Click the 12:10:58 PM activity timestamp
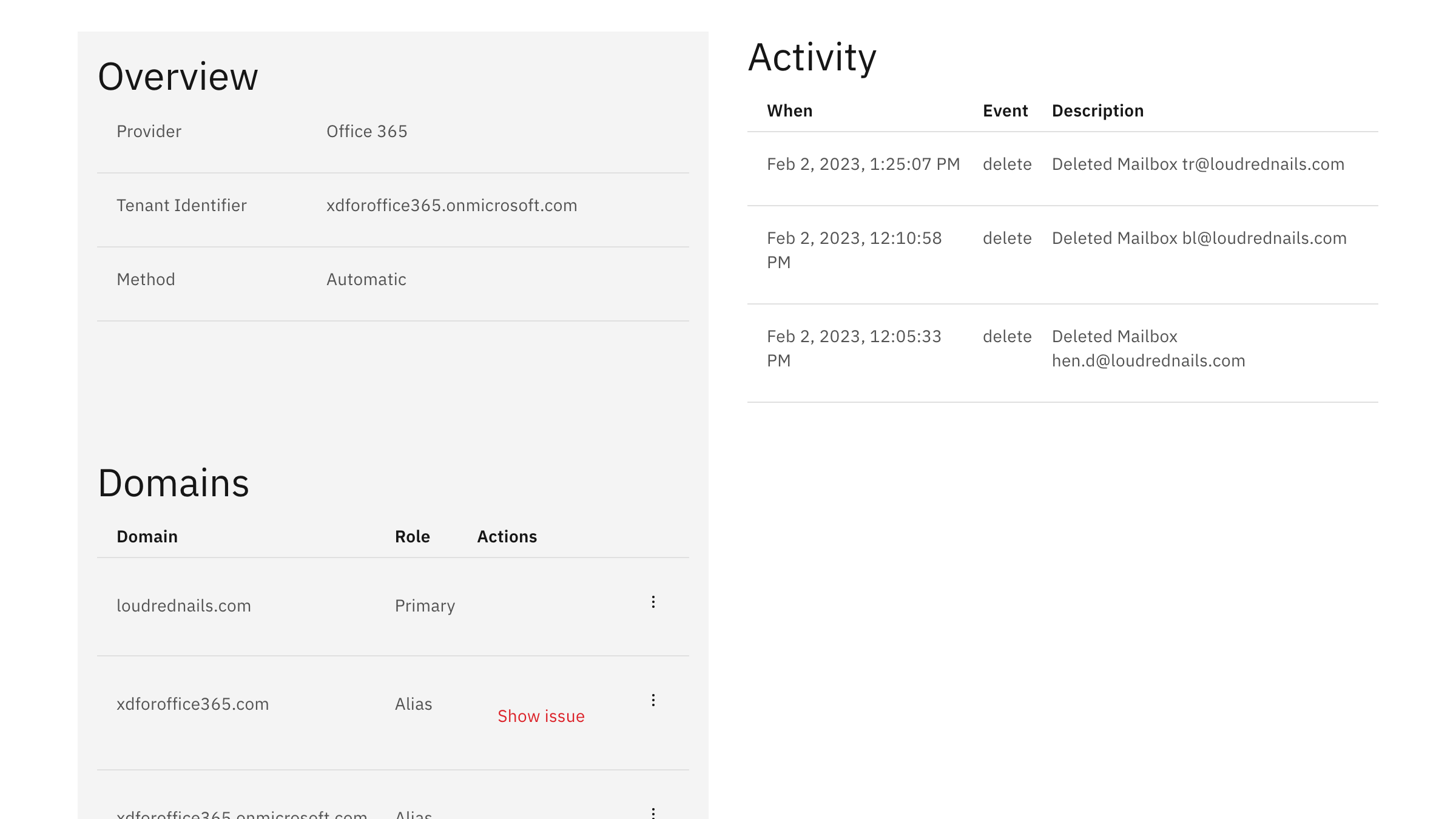This screenshot has width=1456, height=819. click(854, 250)
